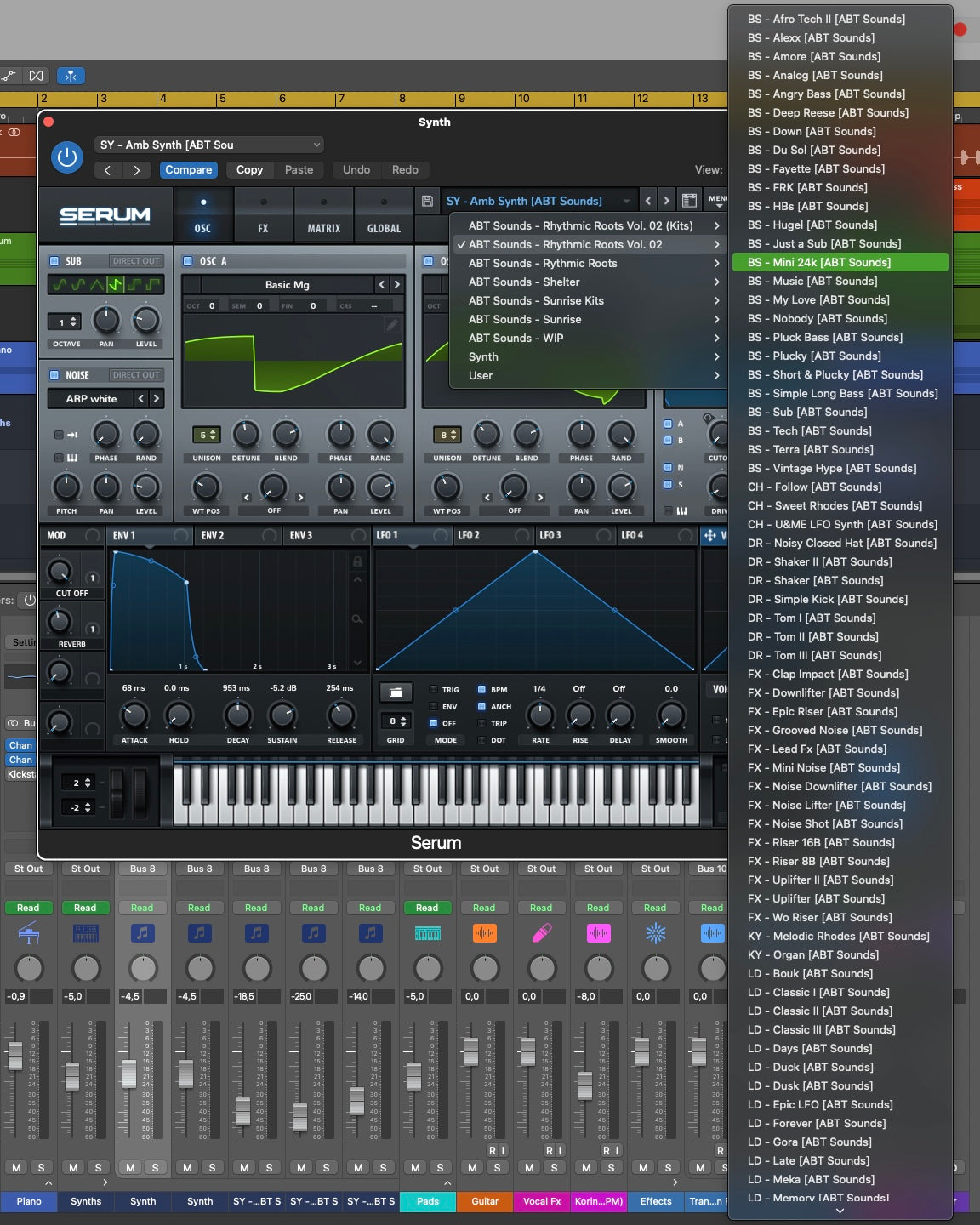Click the Piano channel instrument icon

point(29,933)
